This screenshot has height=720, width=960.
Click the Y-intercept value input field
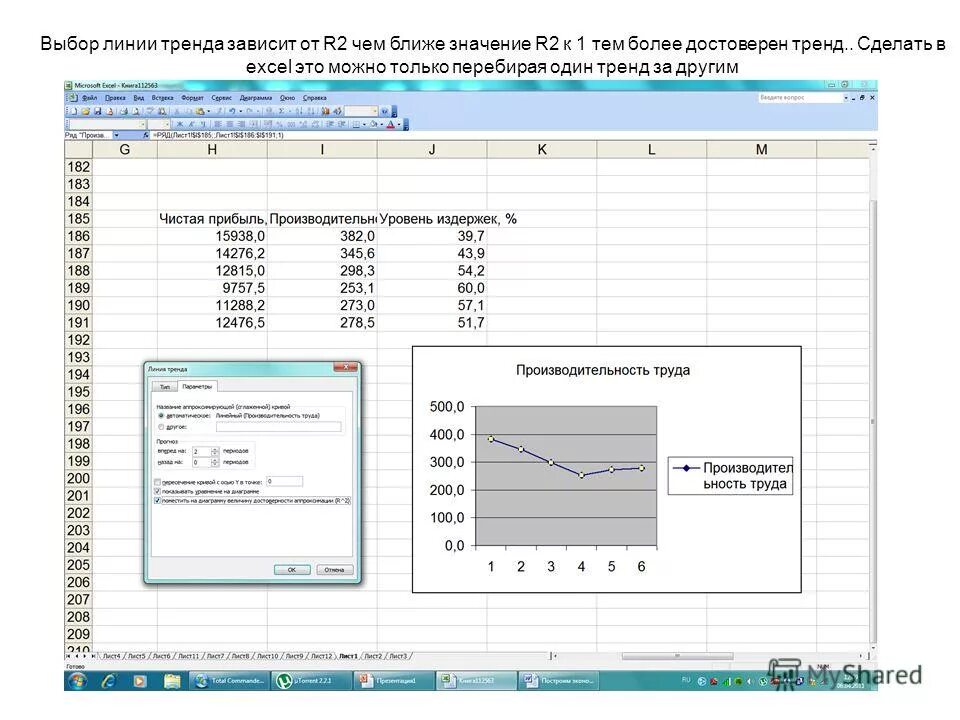pyautogui.click(x=284, y=481)
